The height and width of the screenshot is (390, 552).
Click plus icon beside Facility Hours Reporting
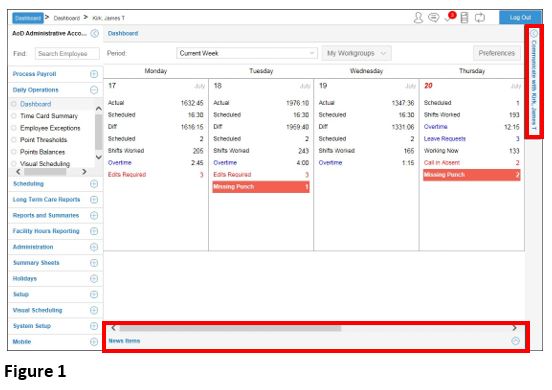point(94,231)
